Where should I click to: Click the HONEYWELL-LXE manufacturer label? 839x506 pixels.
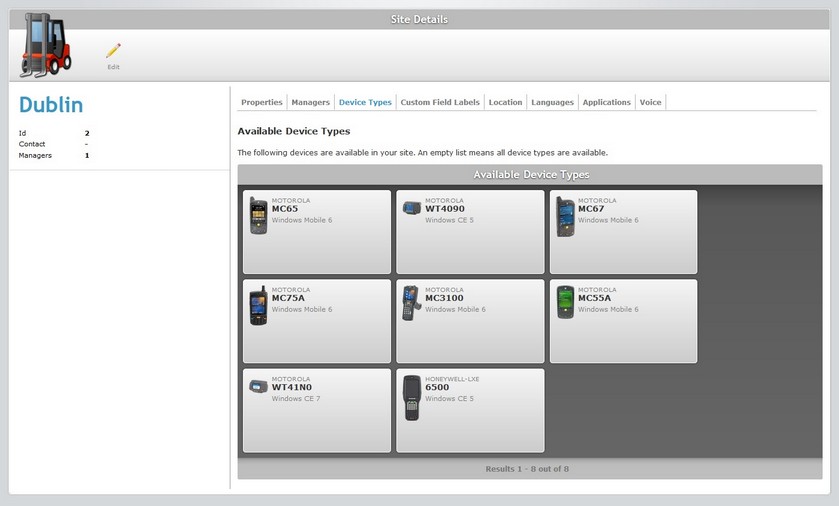coord(452,379)
